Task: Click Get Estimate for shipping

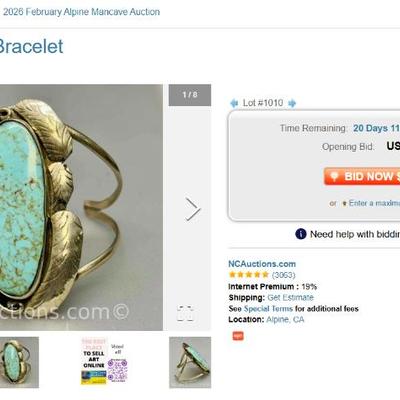Action: pyautogui.click(x=290, y=297)
